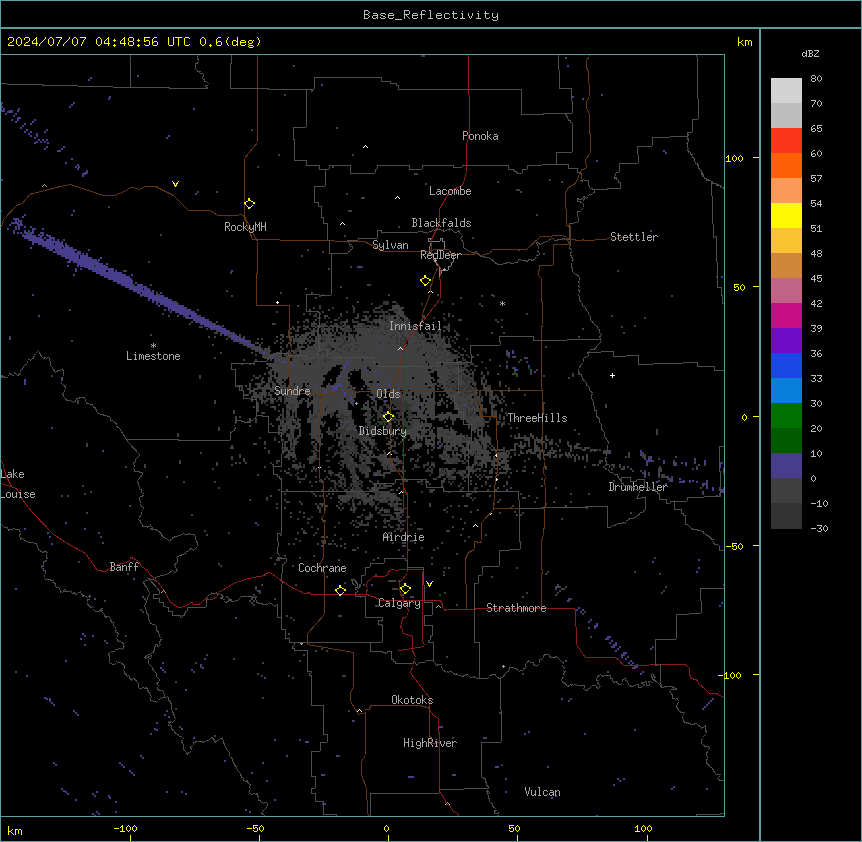Click the RockyMH label
This screenshot has width=862, height=842.
pyautogui.click(x=245, y=227)
